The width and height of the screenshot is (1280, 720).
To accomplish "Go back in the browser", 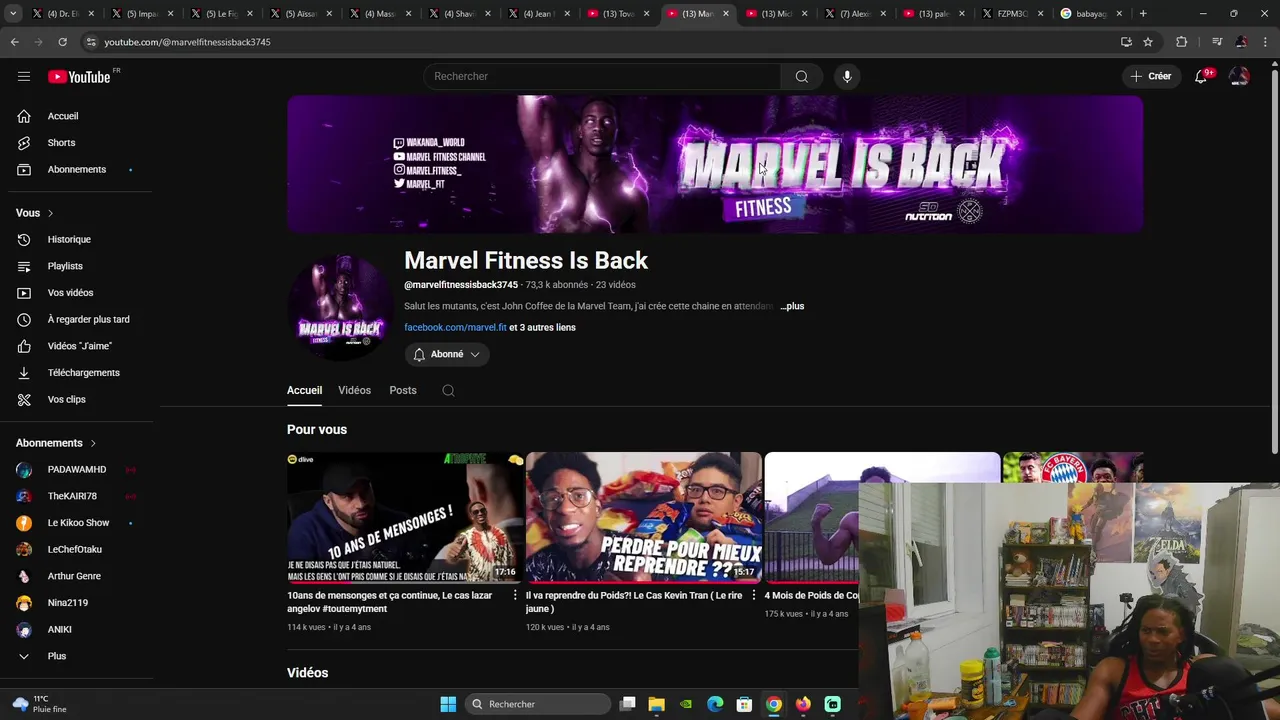I will tap(14, 42).
